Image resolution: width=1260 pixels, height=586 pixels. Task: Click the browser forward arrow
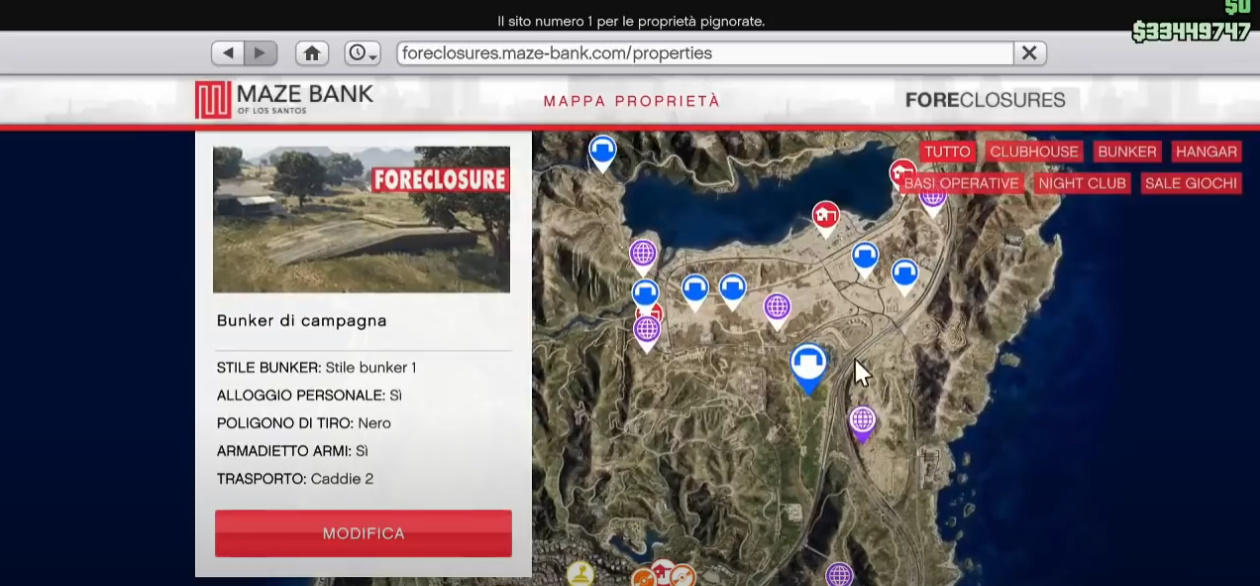click(261, 53)
